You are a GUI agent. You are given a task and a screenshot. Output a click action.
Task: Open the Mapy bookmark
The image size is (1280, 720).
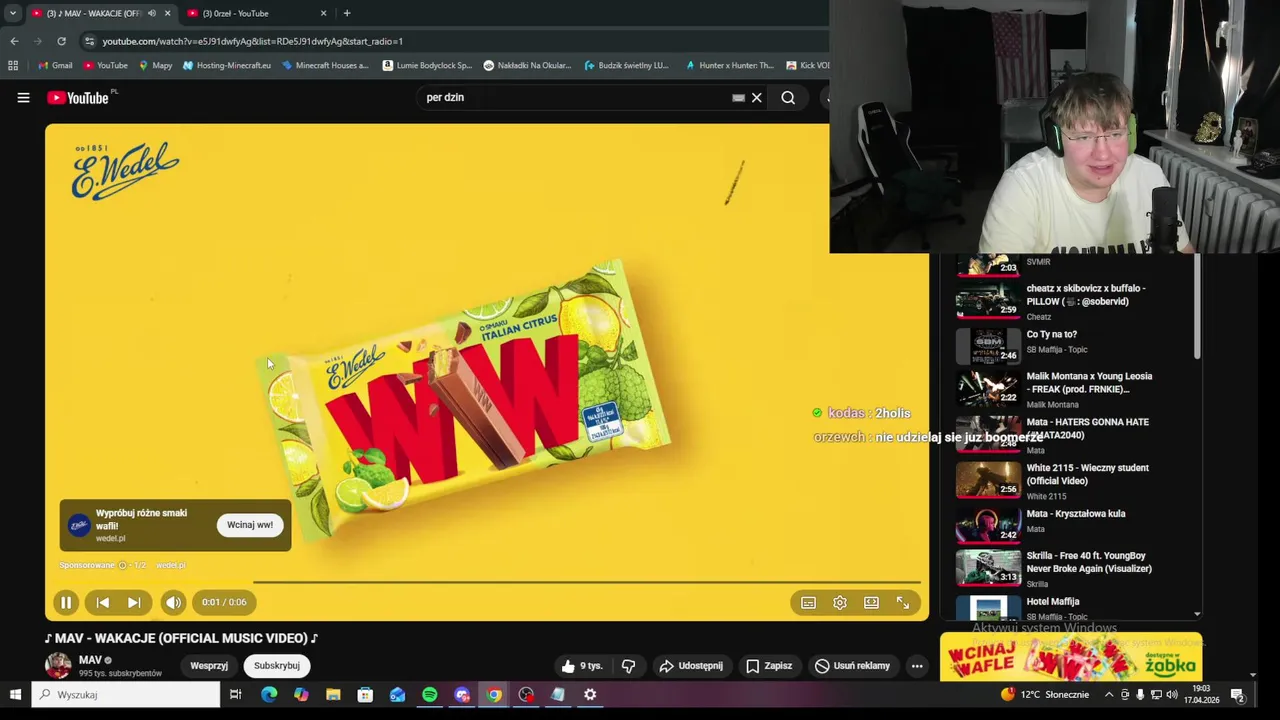coord(155,65)
